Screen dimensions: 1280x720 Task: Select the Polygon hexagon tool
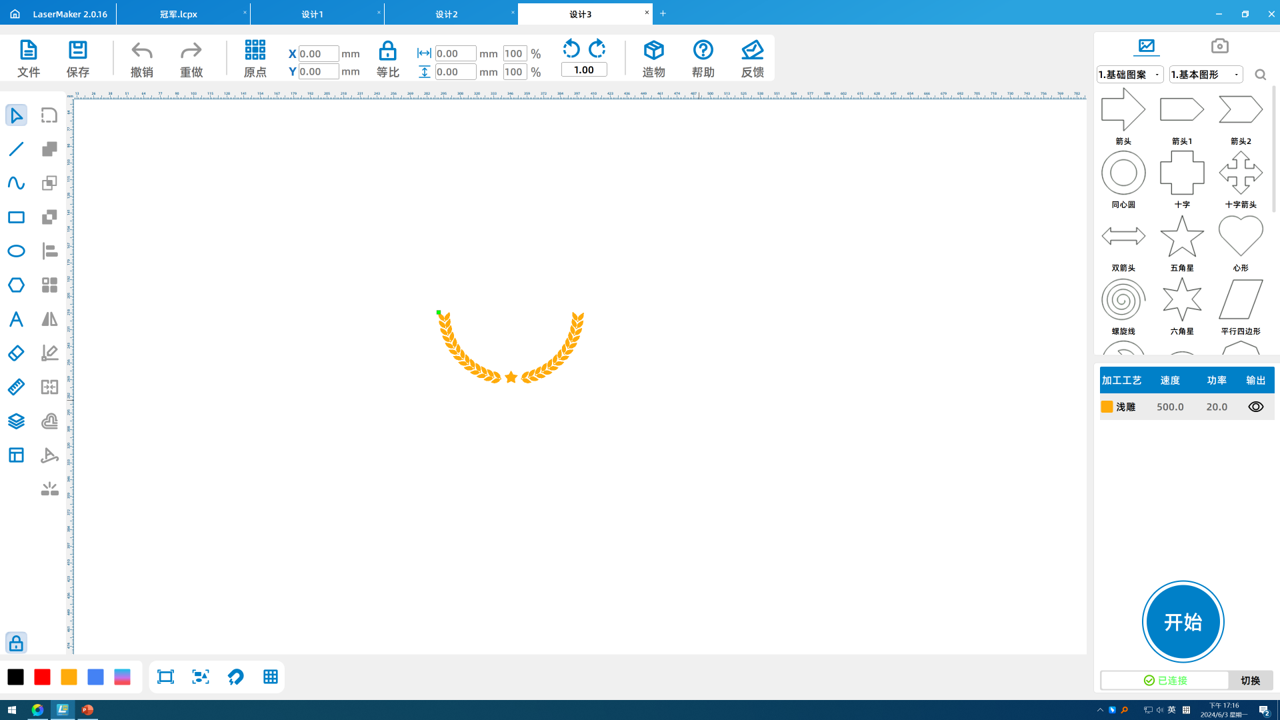pos(16,285)
